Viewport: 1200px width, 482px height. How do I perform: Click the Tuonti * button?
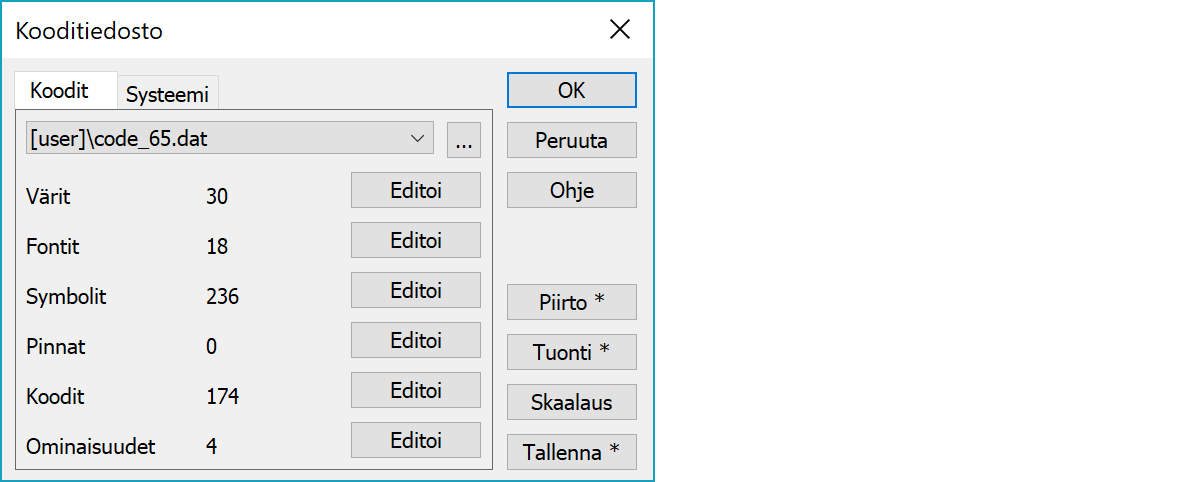point(571,352)
